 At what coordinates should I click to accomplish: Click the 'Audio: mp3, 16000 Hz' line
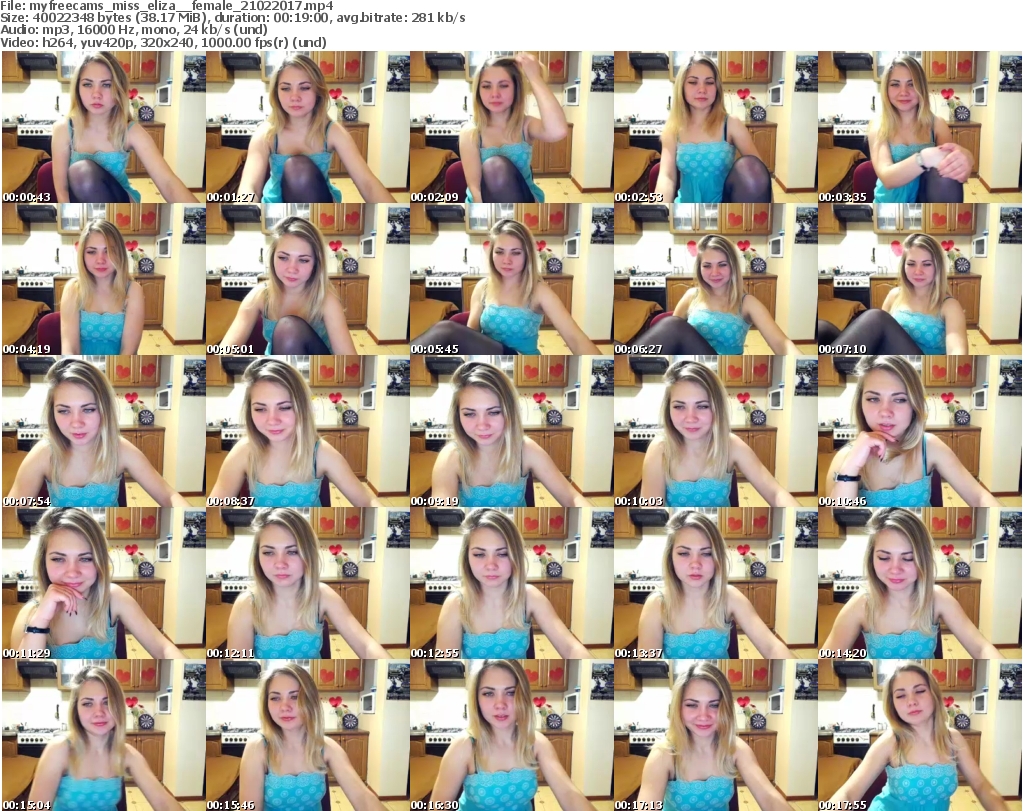pos(134,30)
